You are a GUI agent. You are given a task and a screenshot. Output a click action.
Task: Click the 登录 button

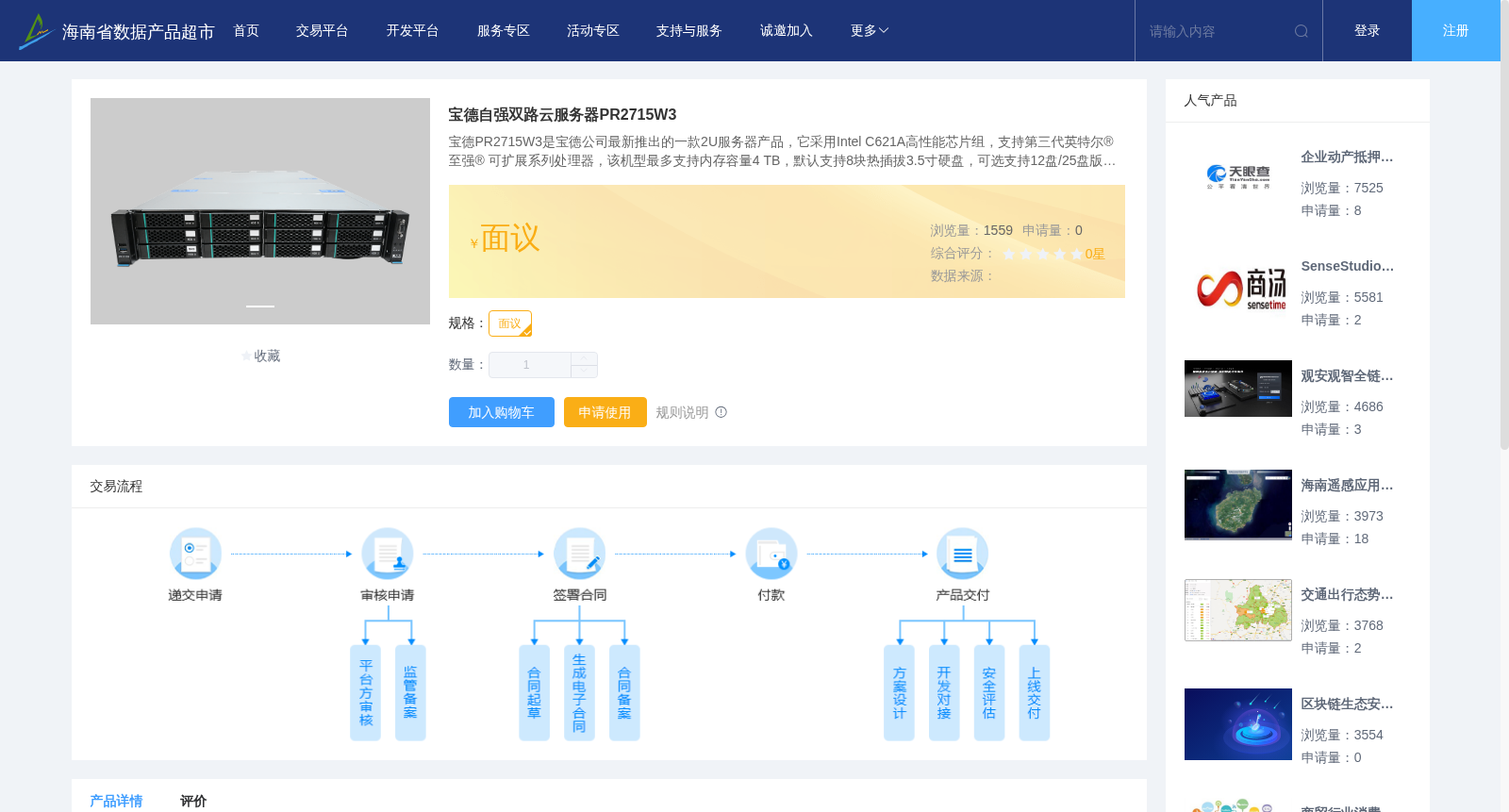[x=1368, y=31]
